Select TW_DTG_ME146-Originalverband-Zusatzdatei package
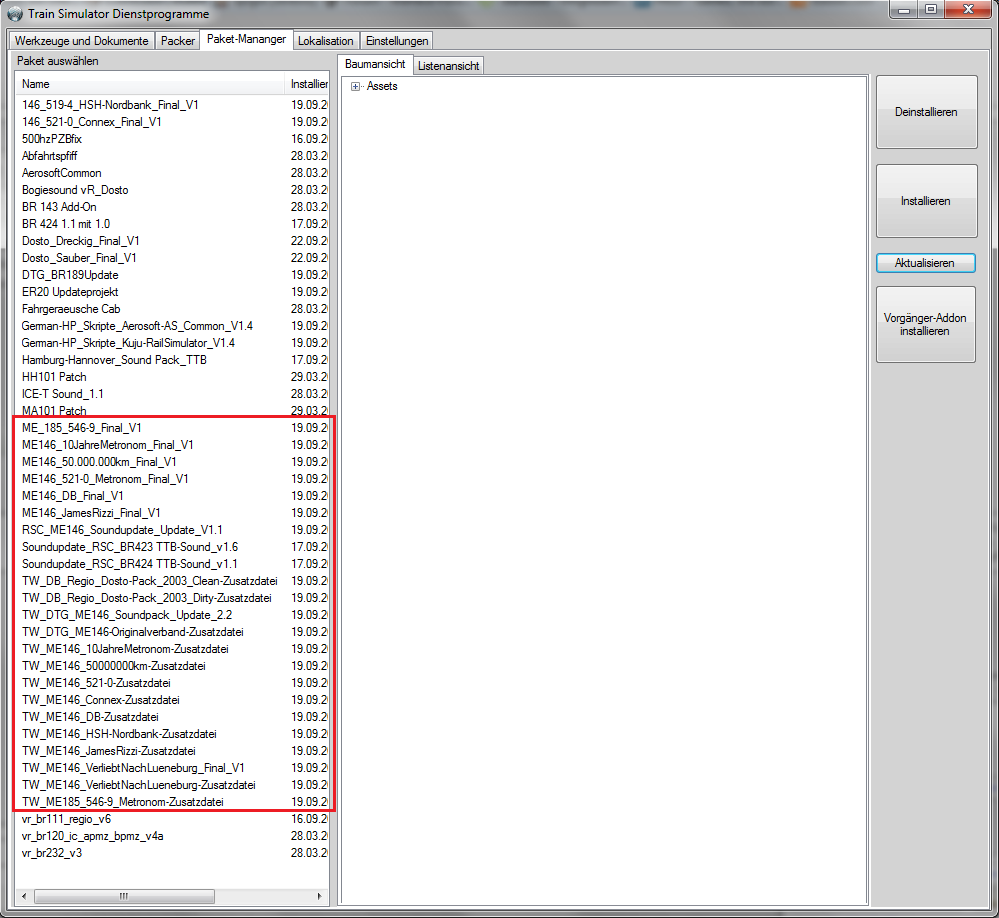This screenshot has height=918, width=999. tap(133, 632)
